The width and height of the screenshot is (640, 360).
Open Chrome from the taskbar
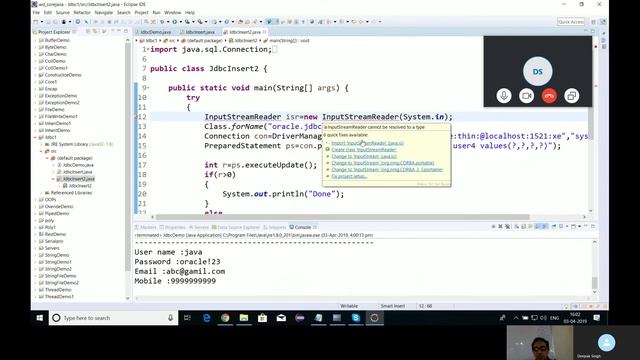225,318
